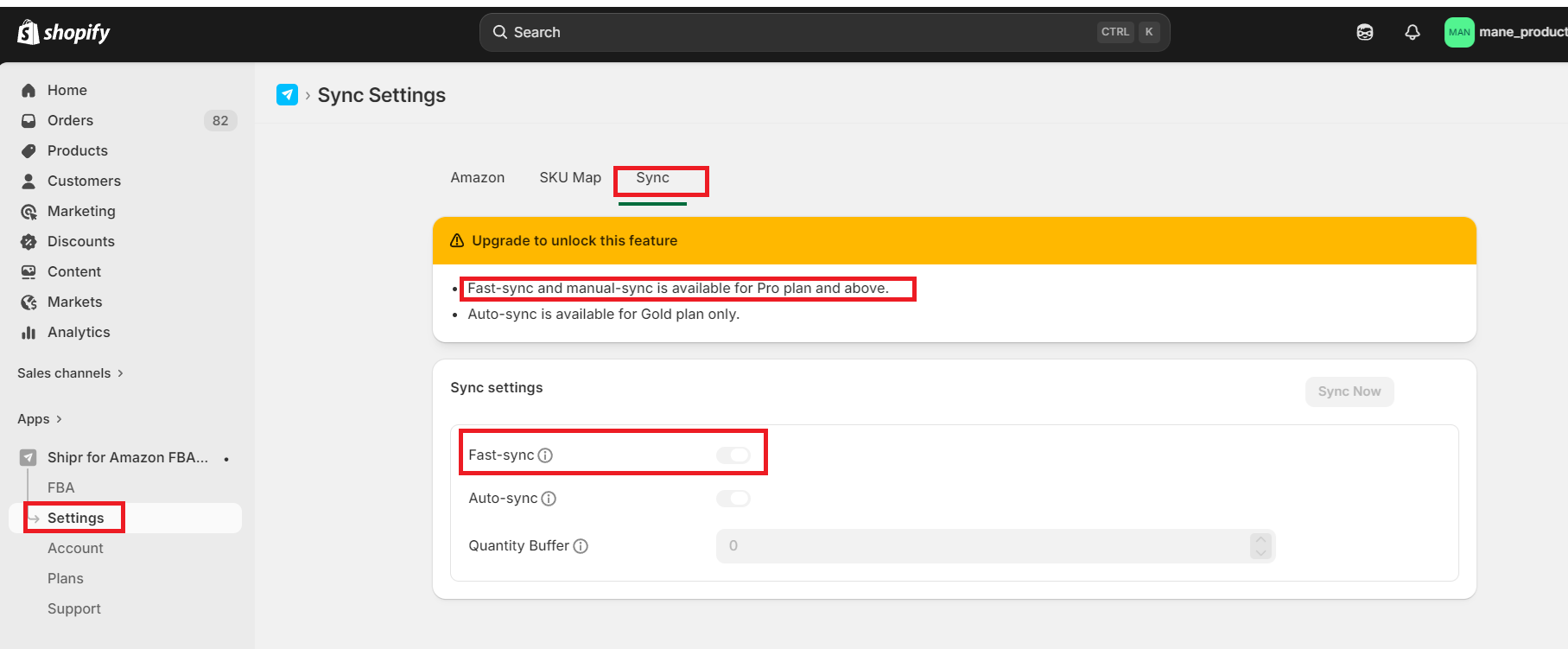Viewport: 1568px width, 649px height.
Task: Toggle the Auto-sync switch
Action: [x=733, y=499]
